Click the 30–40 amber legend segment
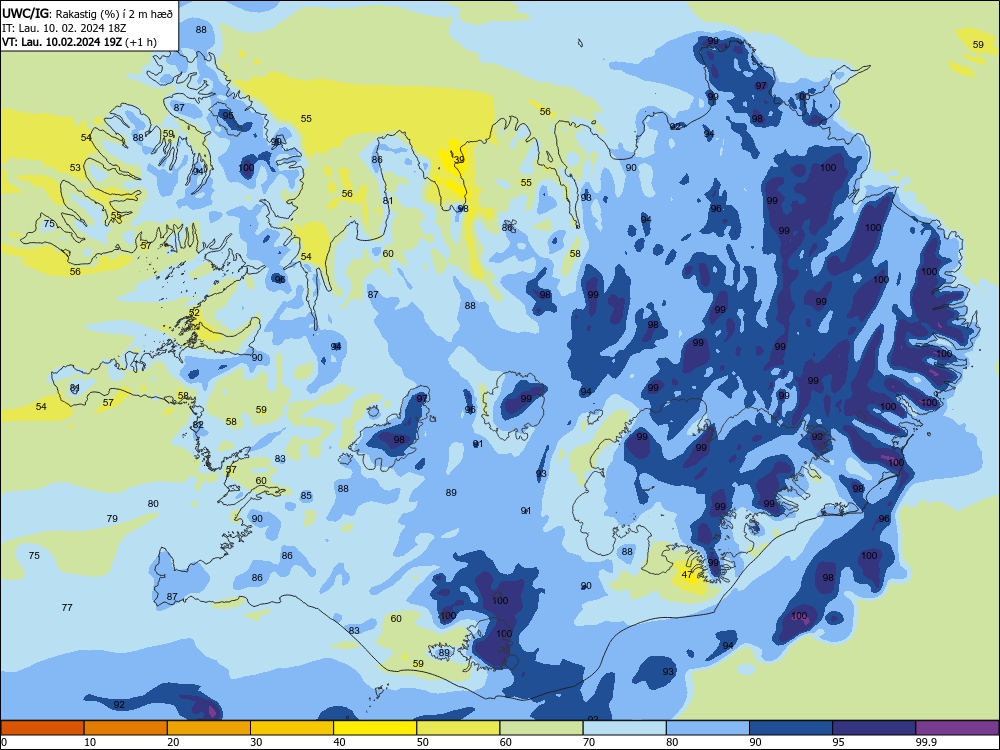 (x=292, y=728)
